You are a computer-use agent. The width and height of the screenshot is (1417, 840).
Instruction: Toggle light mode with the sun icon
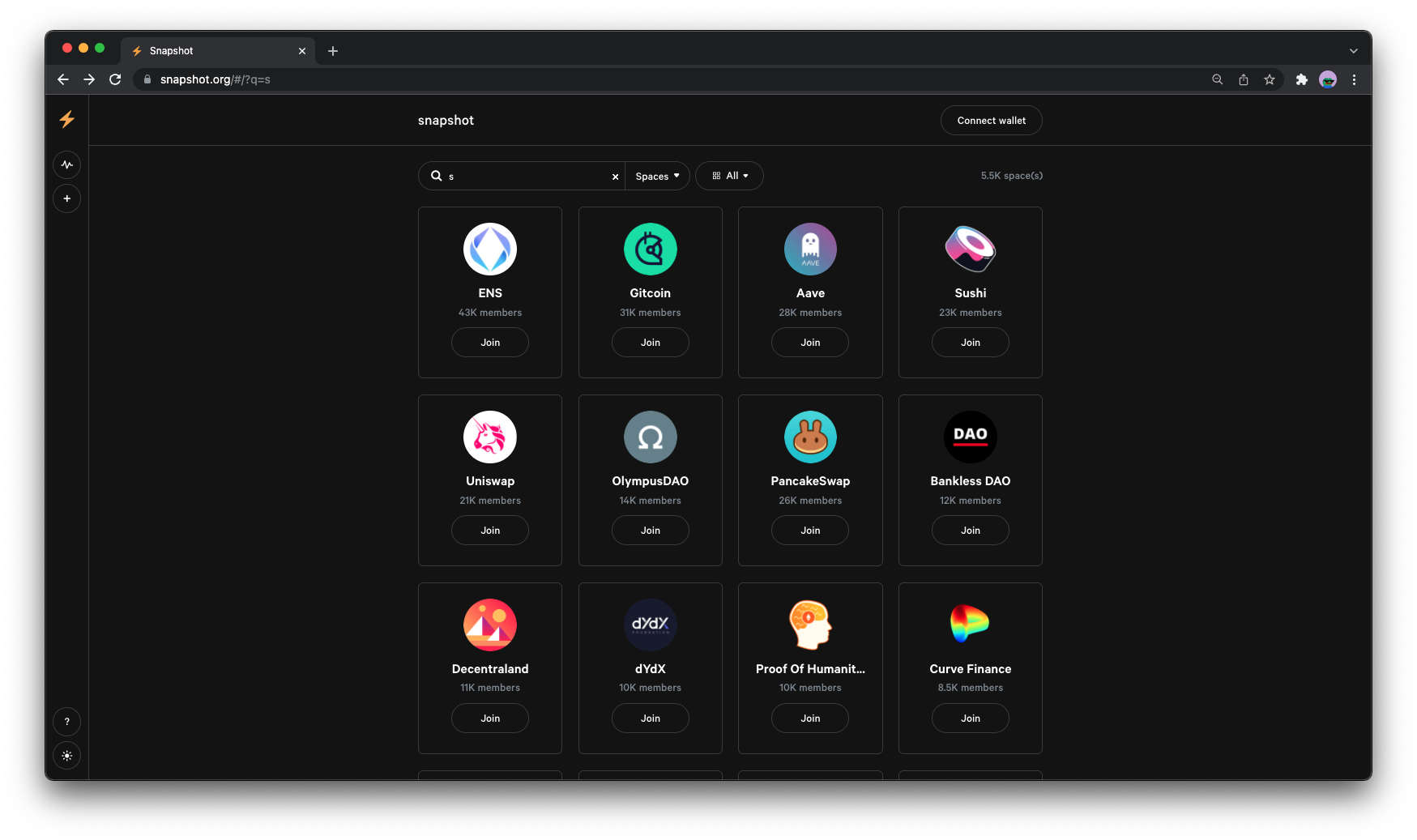pyautogui.click(x=66, y=756)
